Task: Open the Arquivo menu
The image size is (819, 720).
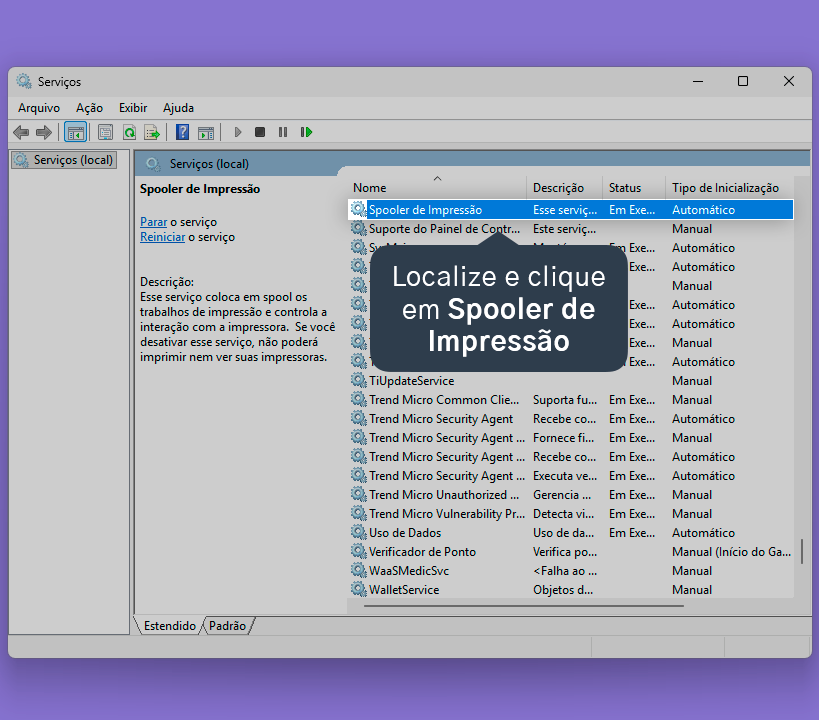Action: 39,108
